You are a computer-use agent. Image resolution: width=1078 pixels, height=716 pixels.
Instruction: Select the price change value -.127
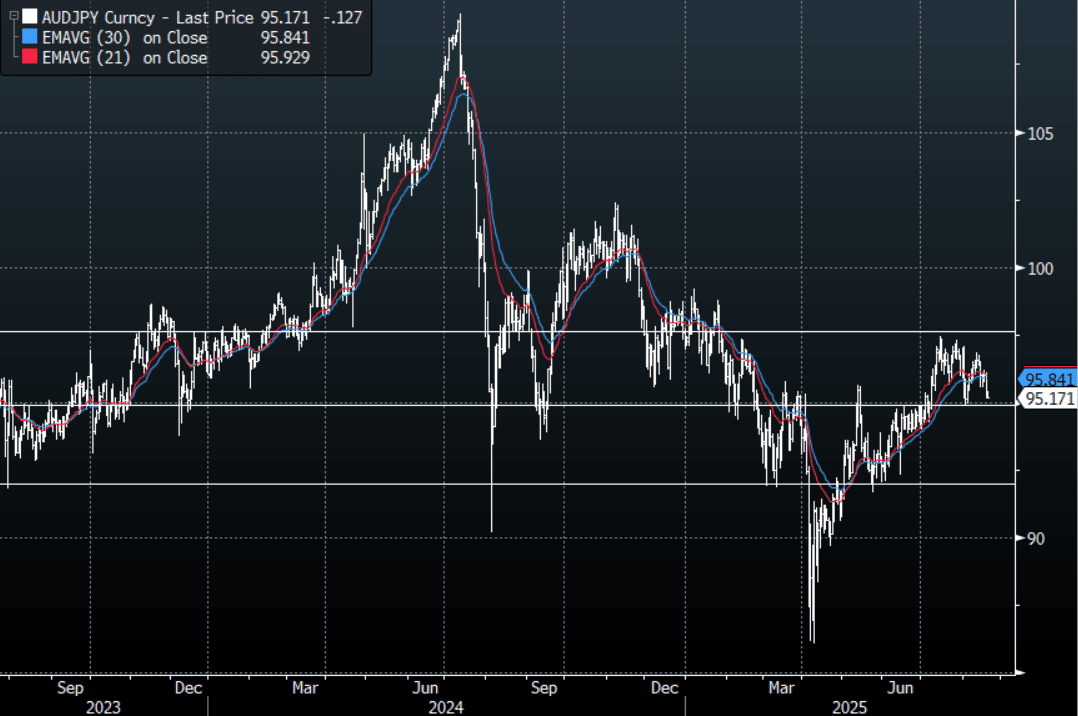click(342, 17)
